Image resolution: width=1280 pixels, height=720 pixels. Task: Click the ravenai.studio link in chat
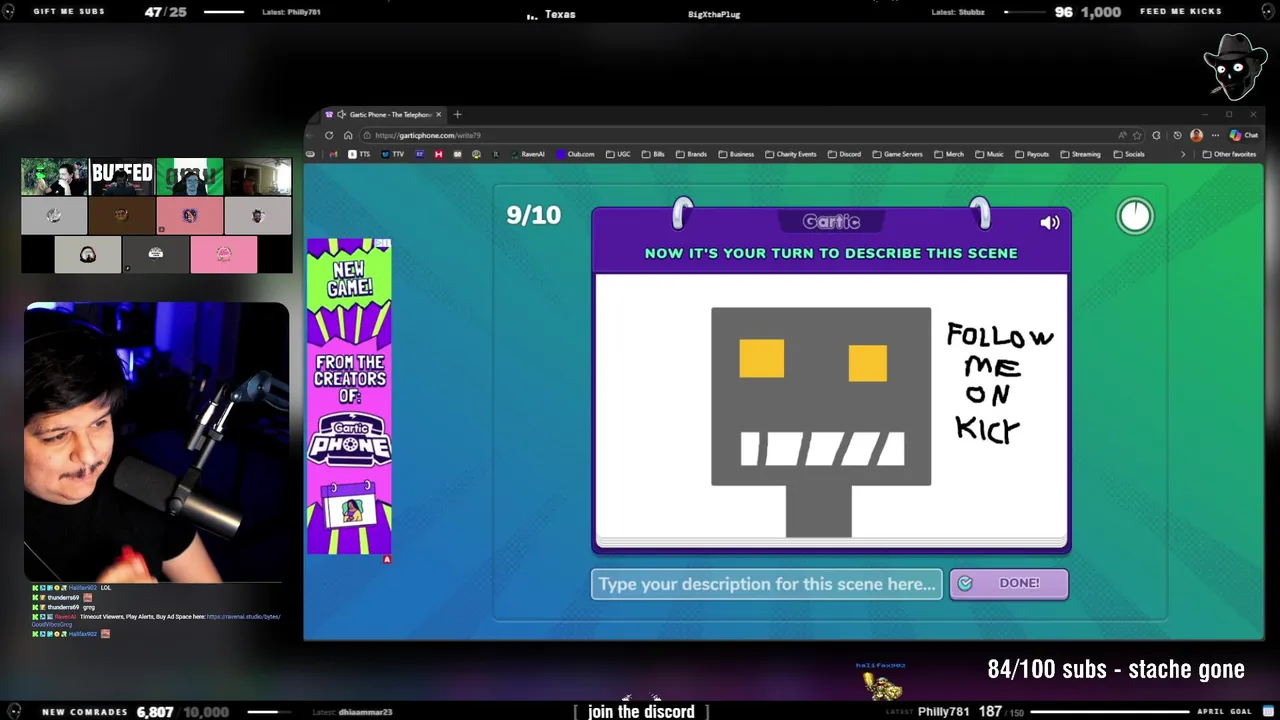pos(243,617)
